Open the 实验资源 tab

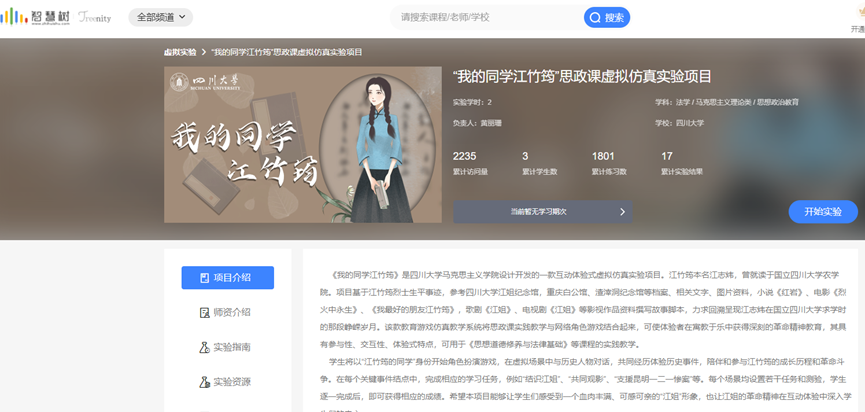[x=227, y=382]
